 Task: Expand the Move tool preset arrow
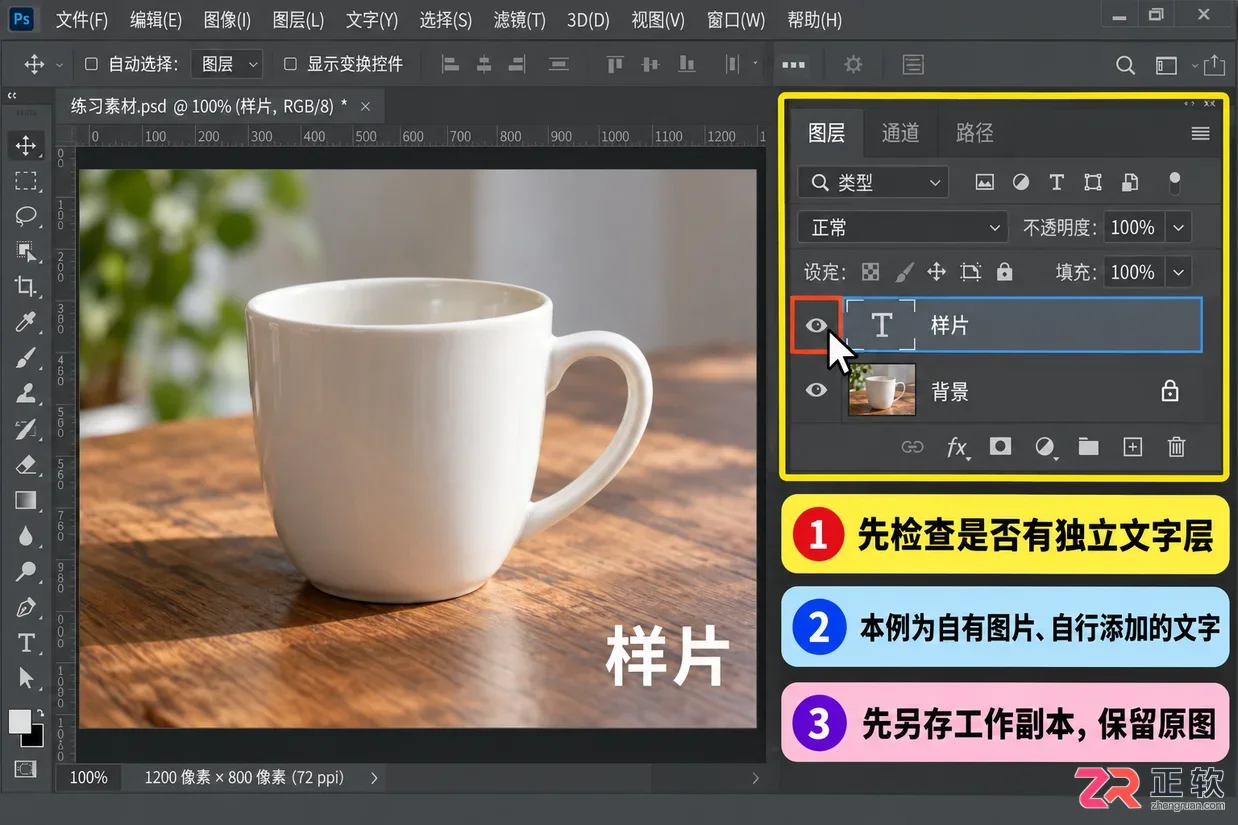59,65
